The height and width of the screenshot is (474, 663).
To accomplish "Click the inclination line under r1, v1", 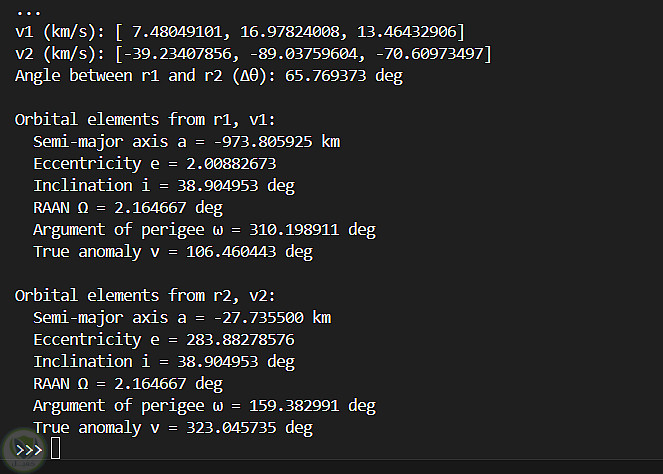I will 163,186.
